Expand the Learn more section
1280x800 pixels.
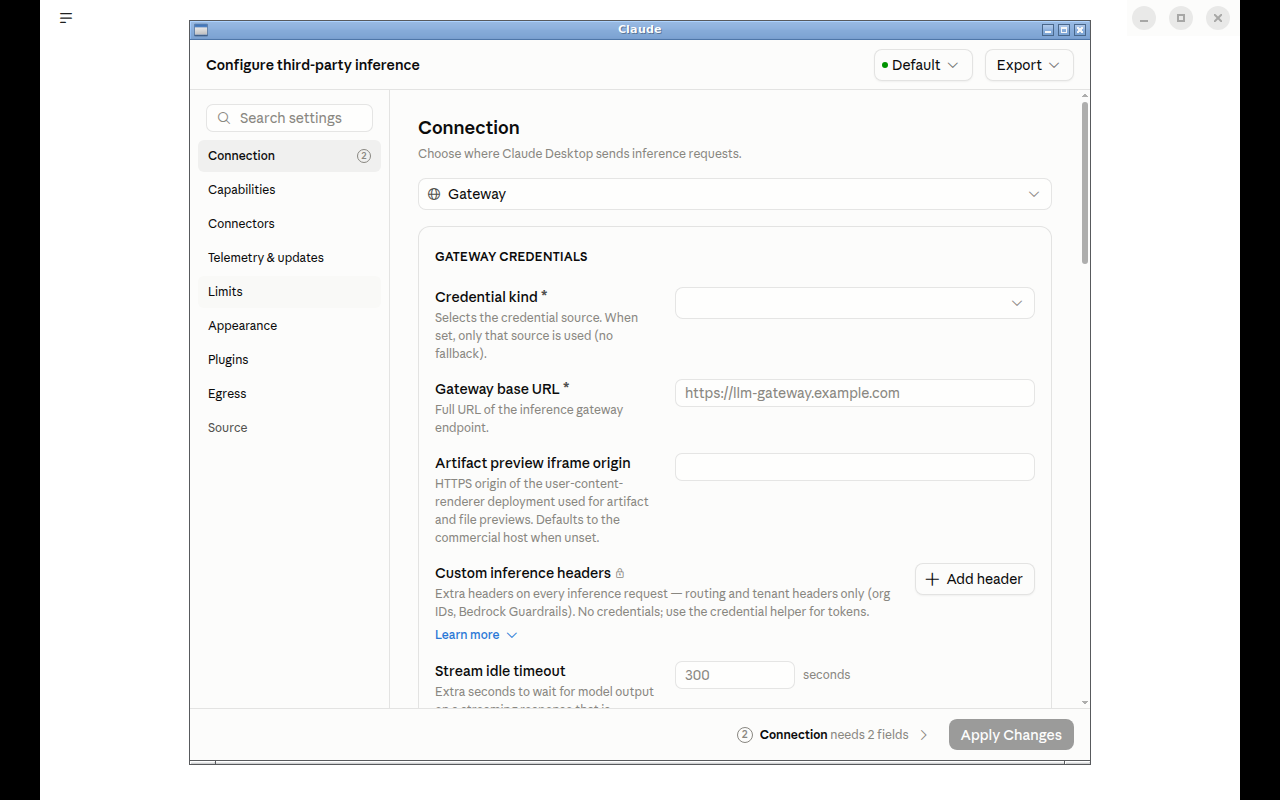(x=476, y=635)
